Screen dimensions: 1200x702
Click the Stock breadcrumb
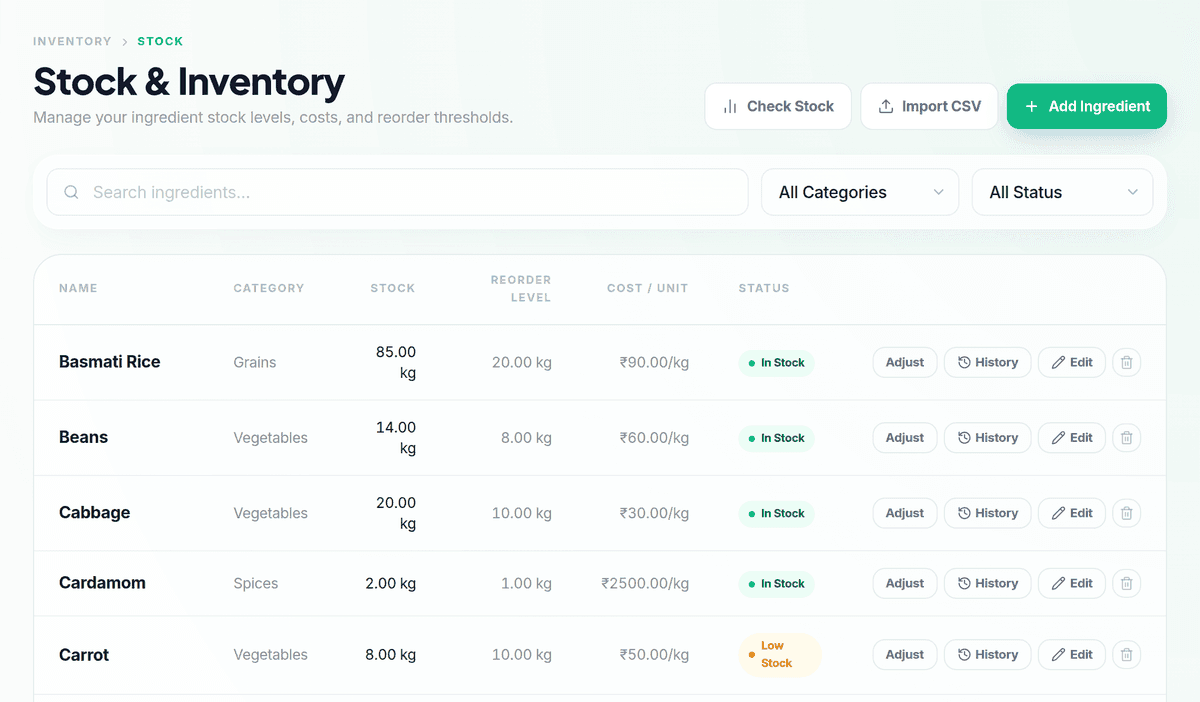[160, 41]
